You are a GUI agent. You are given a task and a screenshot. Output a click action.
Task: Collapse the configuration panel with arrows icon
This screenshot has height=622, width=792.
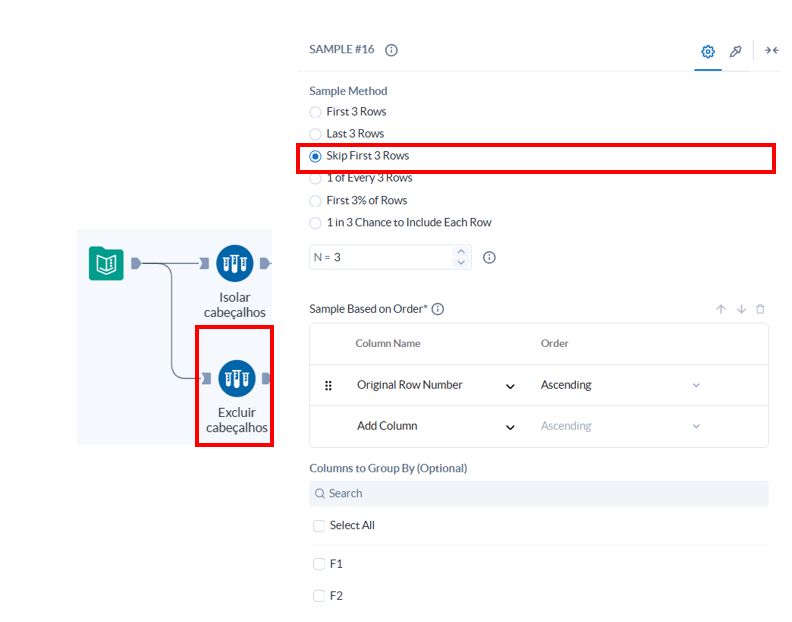pyautogui.click(x=771, y=50)
